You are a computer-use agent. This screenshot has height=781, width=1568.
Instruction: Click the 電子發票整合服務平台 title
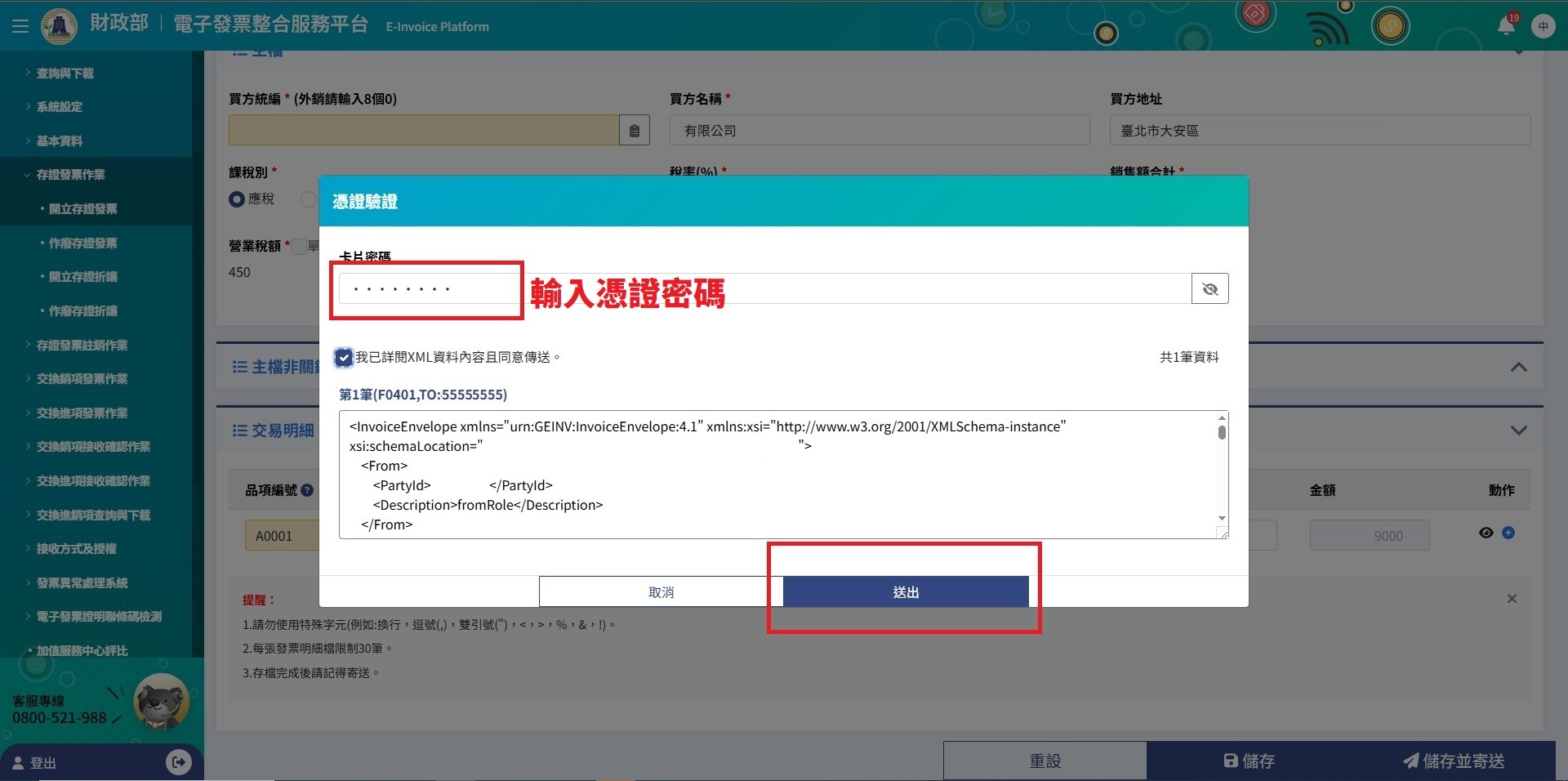(x=270, y=24)
